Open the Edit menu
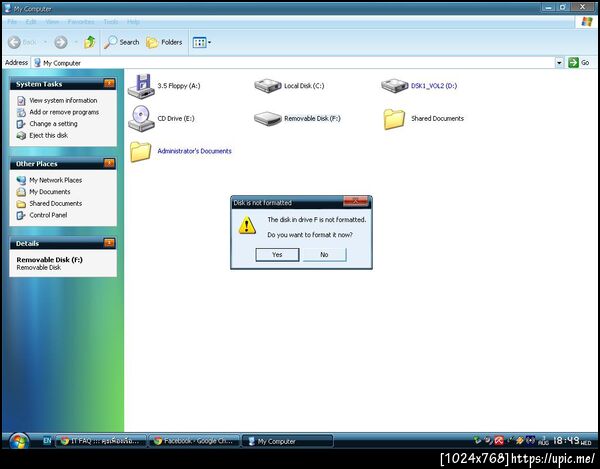The image size is (600, 469). point(31,22)
